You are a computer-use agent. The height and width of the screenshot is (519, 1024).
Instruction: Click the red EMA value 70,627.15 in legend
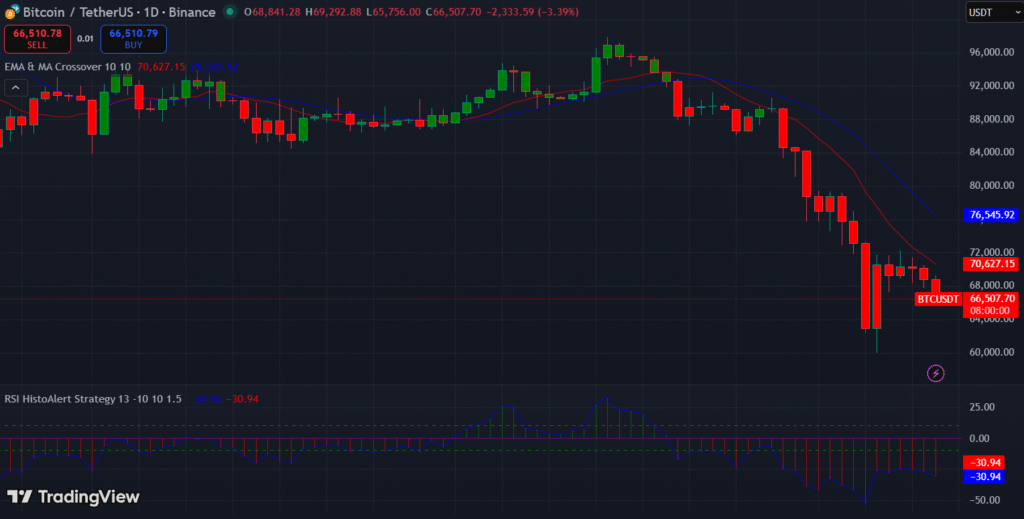(x=161, y=66)
